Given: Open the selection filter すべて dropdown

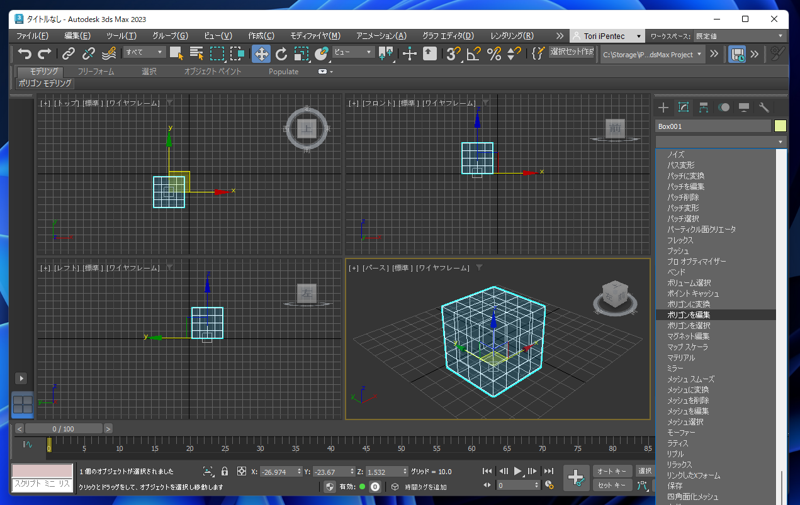Looking at the screenshot, I should point(144,53).
